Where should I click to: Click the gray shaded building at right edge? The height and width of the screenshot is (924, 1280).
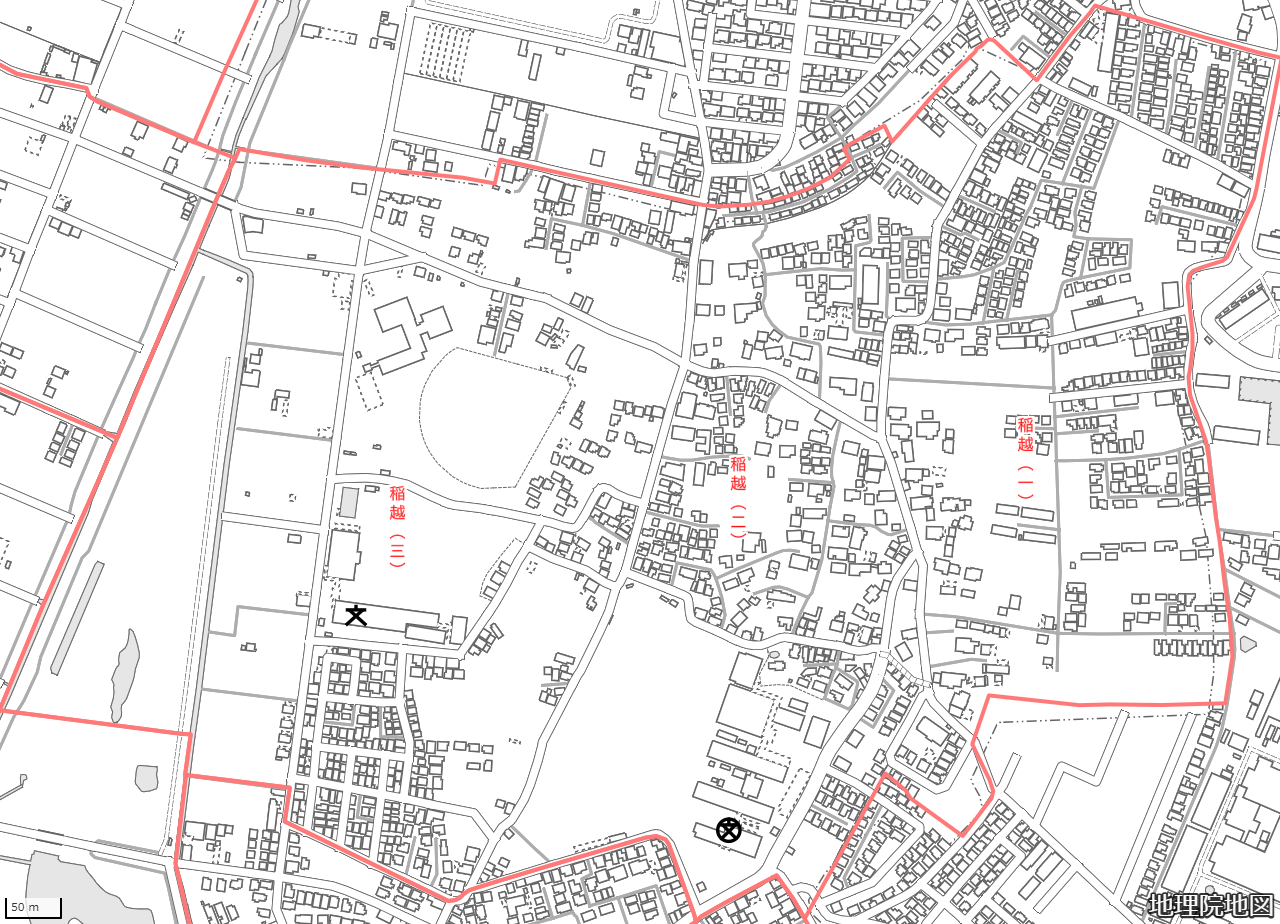point(1259,410)
